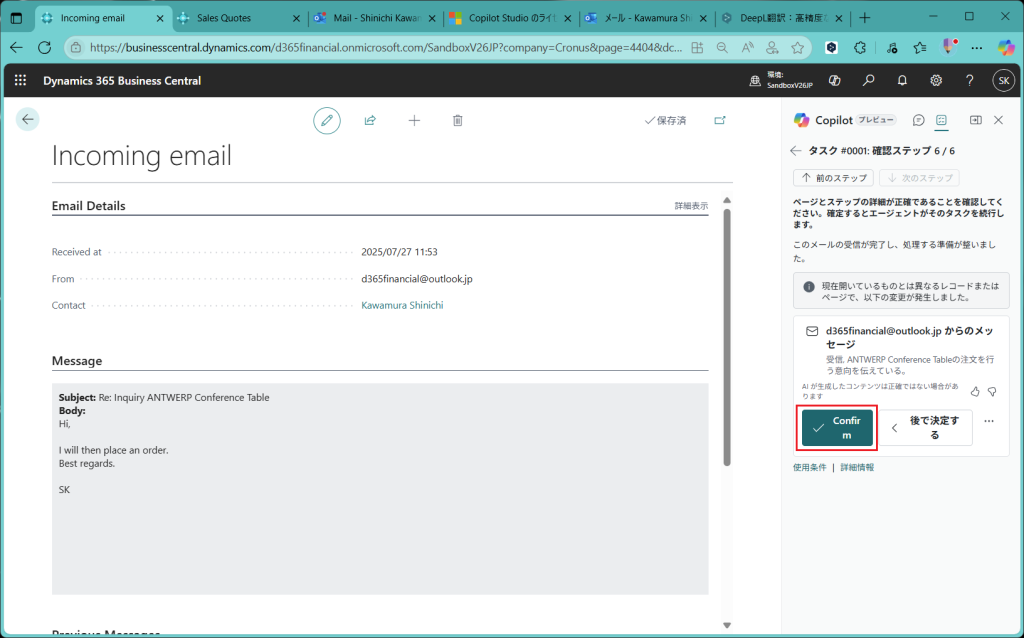Open the Business Central search magnifier
Image resolution: width=1024 pixels, height=638 pixels.
pos(868,80)
